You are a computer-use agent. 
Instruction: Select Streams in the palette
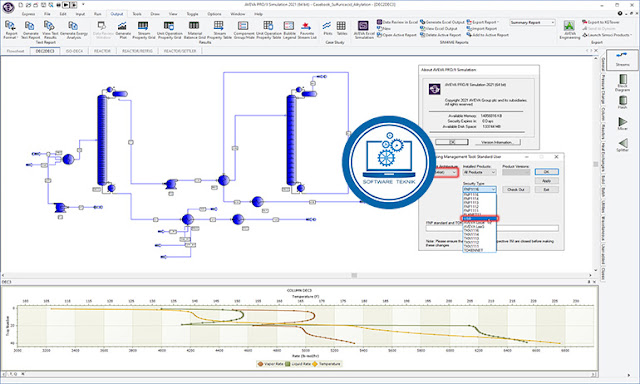(622, 59)
